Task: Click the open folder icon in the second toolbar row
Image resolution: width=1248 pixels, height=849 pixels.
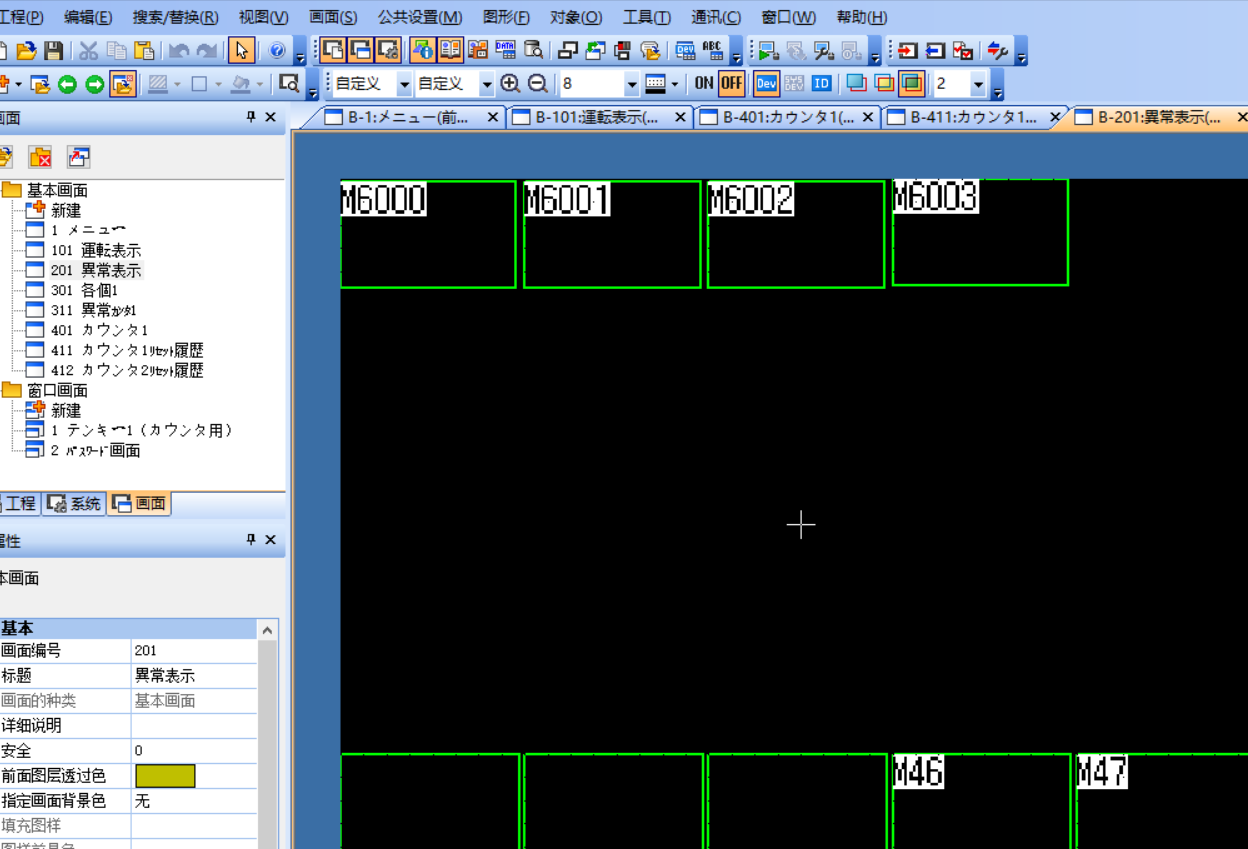Action: pos(40,84)
